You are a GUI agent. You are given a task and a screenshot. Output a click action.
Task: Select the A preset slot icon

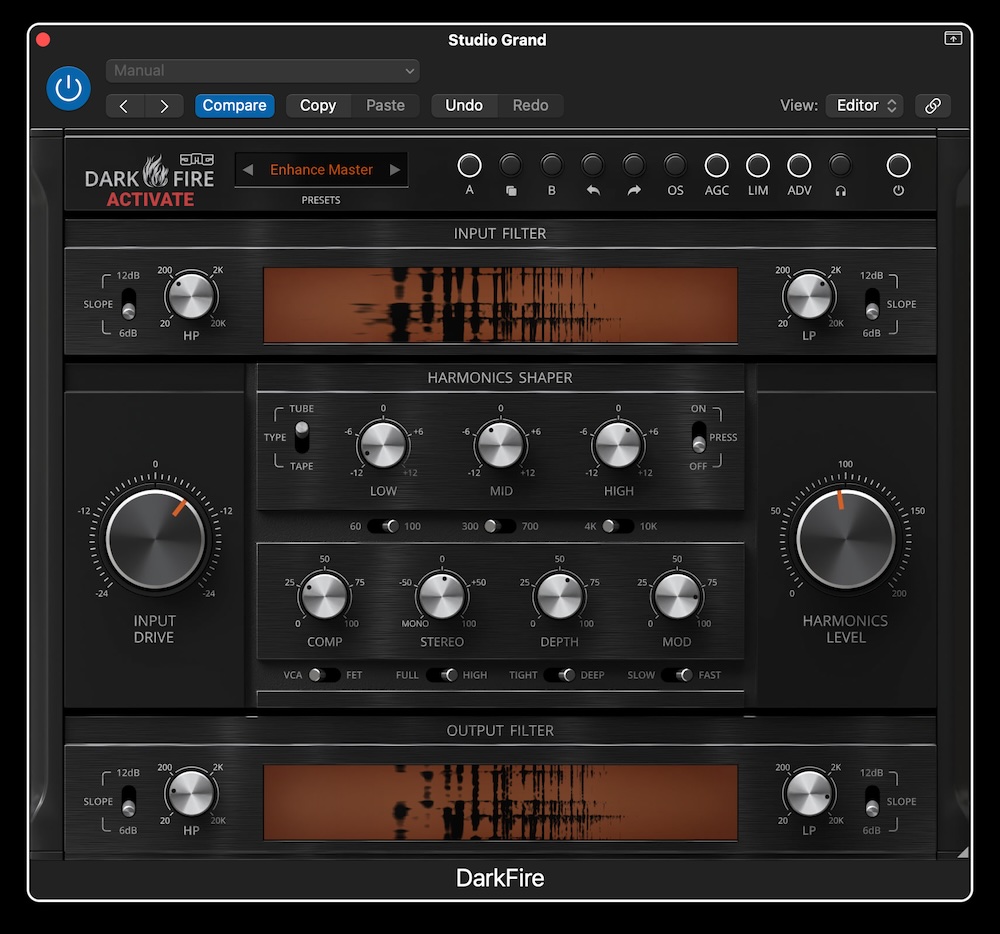click(469, 167)
